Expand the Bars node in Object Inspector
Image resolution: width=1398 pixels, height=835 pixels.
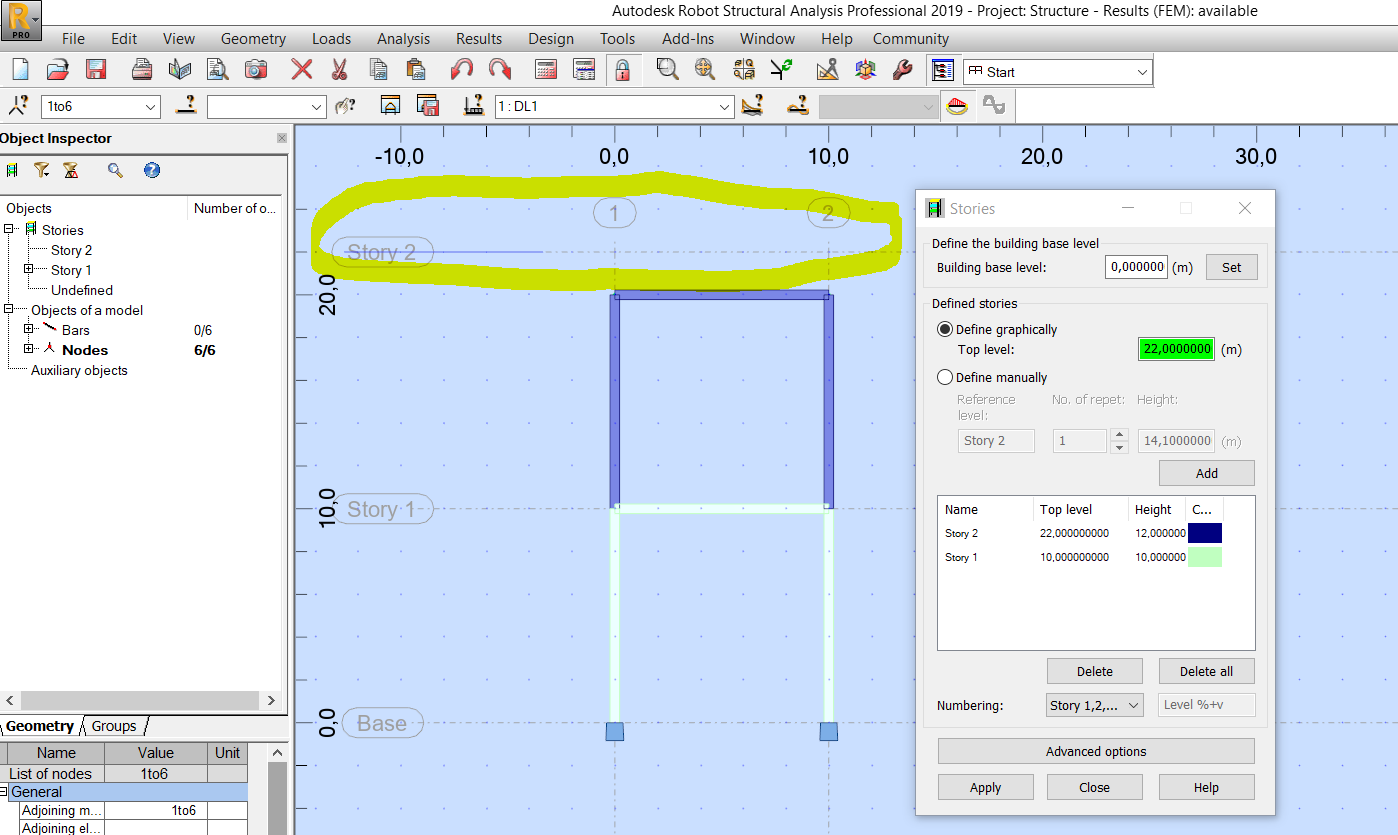point(28,329)
